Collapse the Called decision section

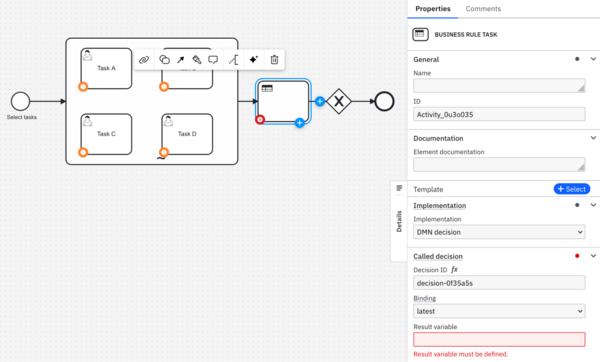593,256
